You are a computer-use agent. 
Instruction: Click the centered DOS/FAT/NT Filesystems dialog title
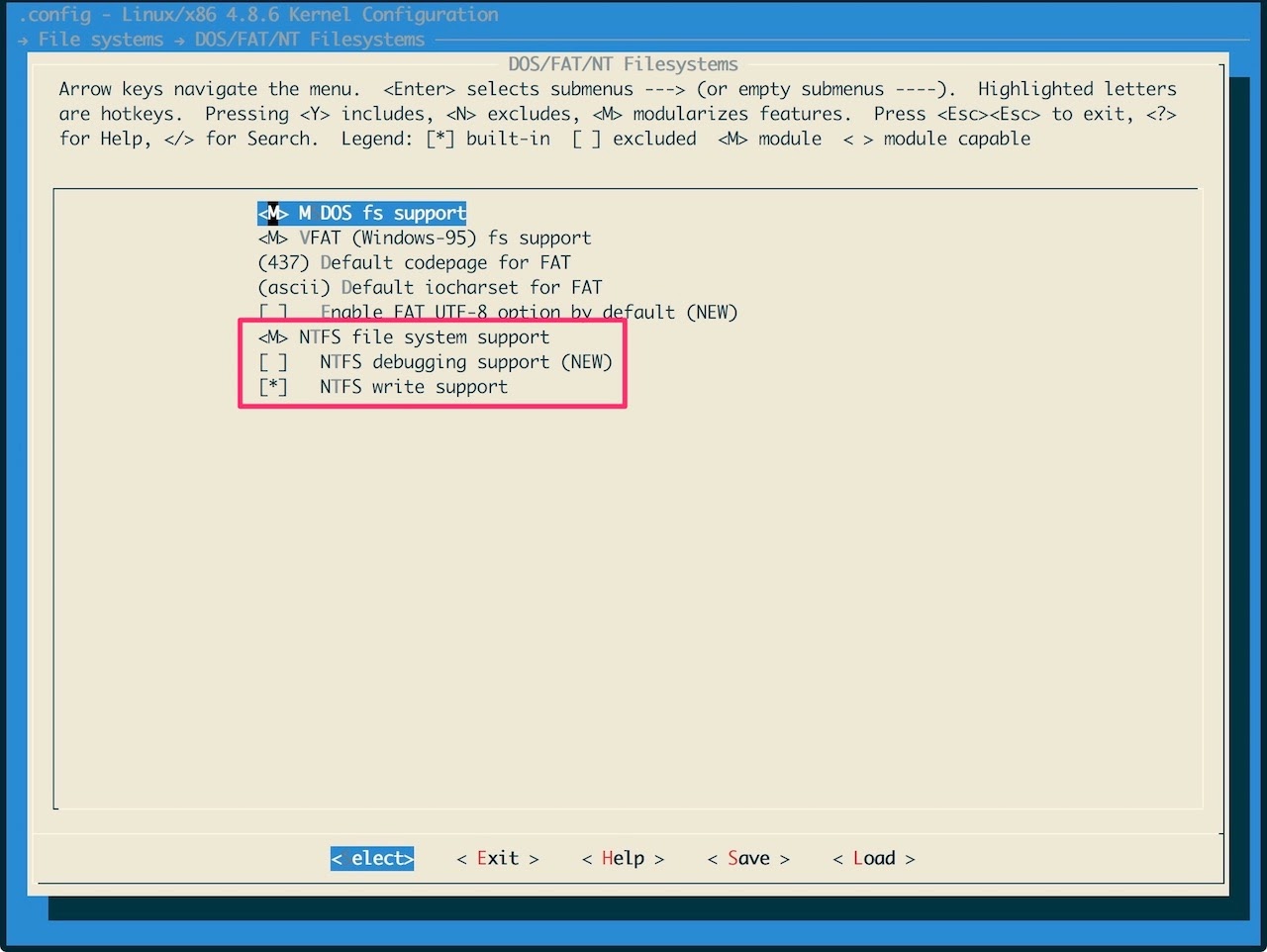(x=624, y=64)
